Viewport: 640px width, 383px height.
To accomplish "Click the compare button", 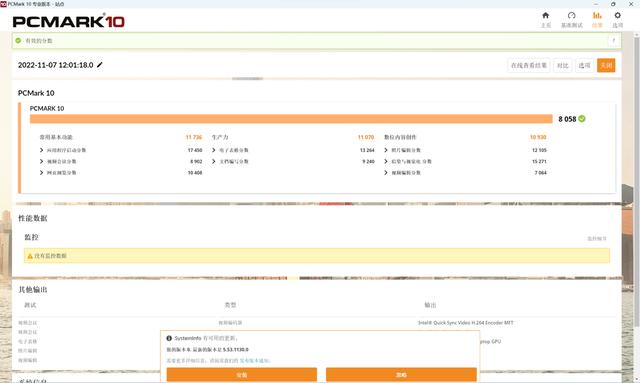I will [562, 65].
